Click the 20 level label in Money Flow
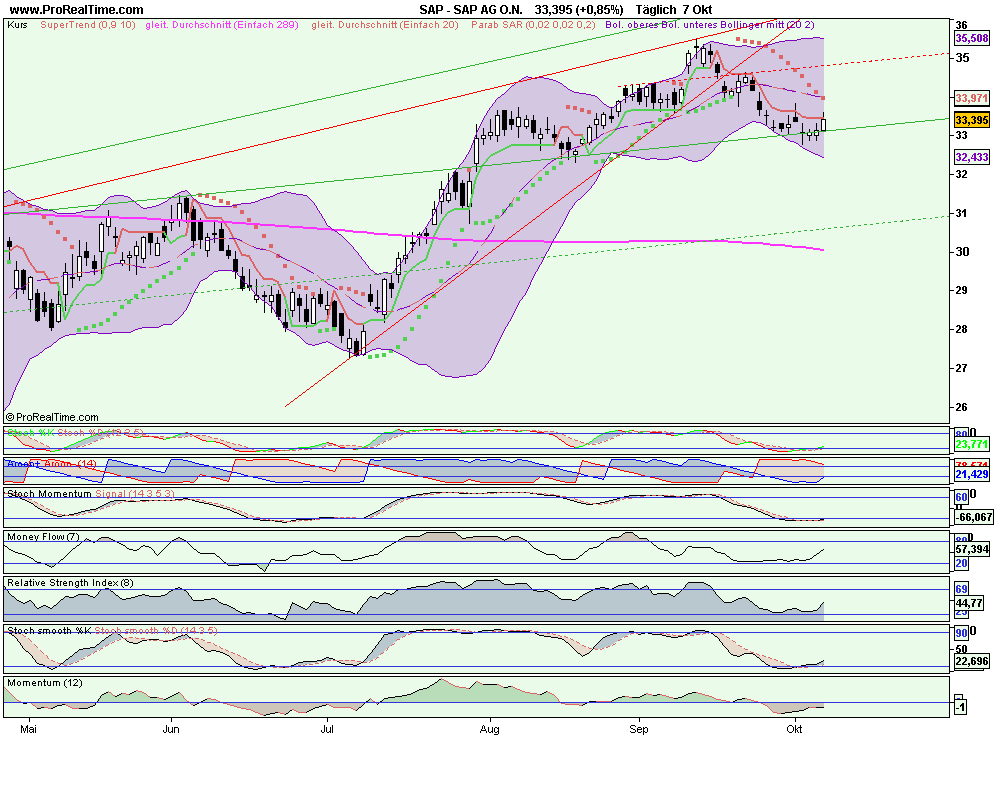 (x=961, y=563)
